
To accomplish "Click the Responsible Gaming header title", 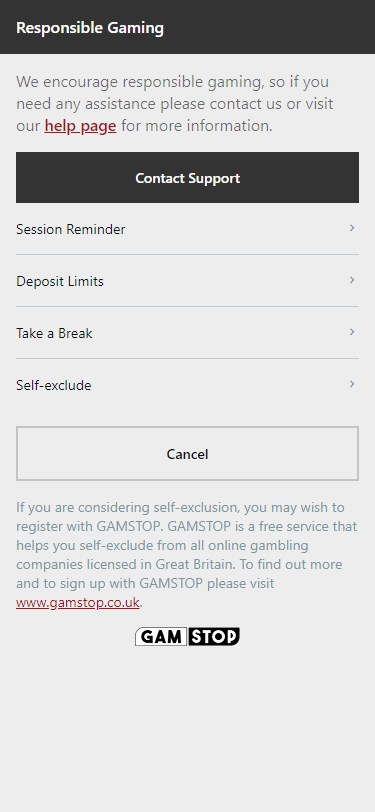I will click(90, 27).
